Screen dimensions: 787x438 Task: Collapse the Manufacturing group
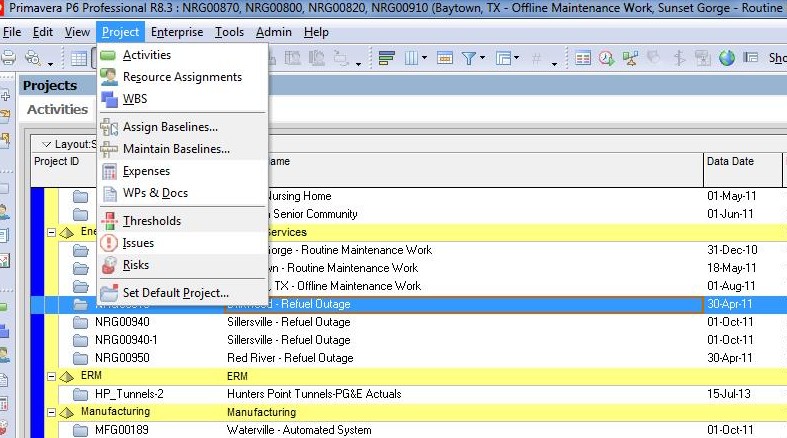(51, 412)
